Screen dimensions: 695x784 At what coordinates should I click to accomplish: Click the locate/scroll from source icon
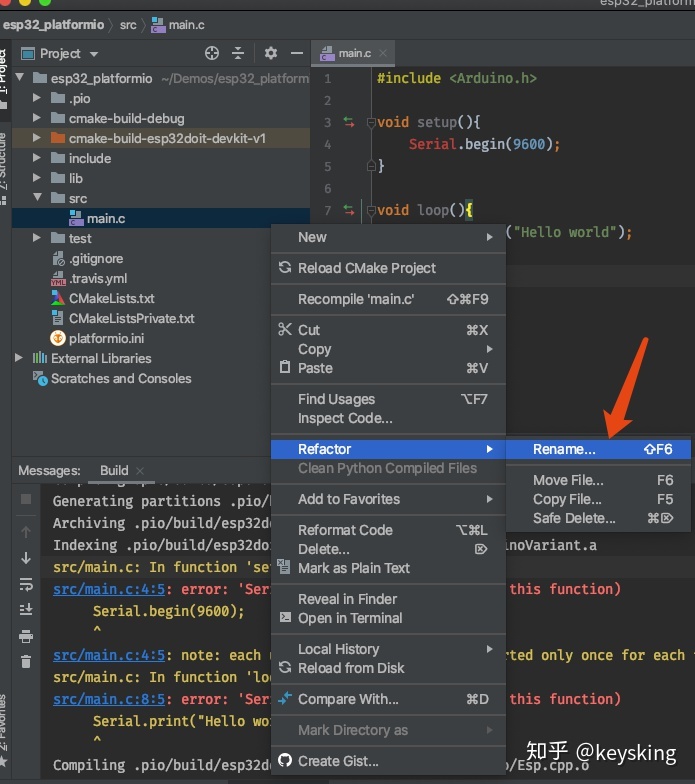point(212,53)
